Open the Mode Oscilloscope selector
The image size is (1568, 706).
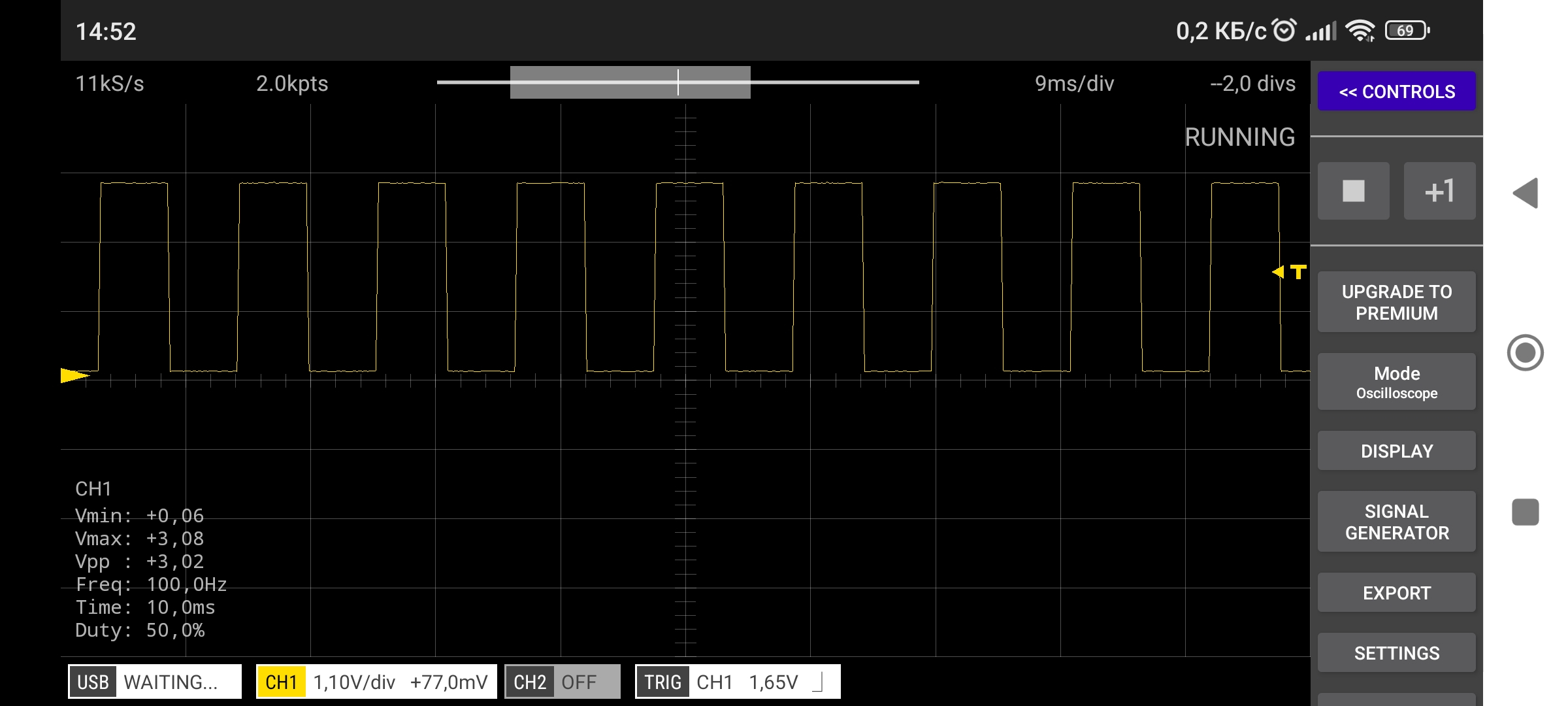1396,382
